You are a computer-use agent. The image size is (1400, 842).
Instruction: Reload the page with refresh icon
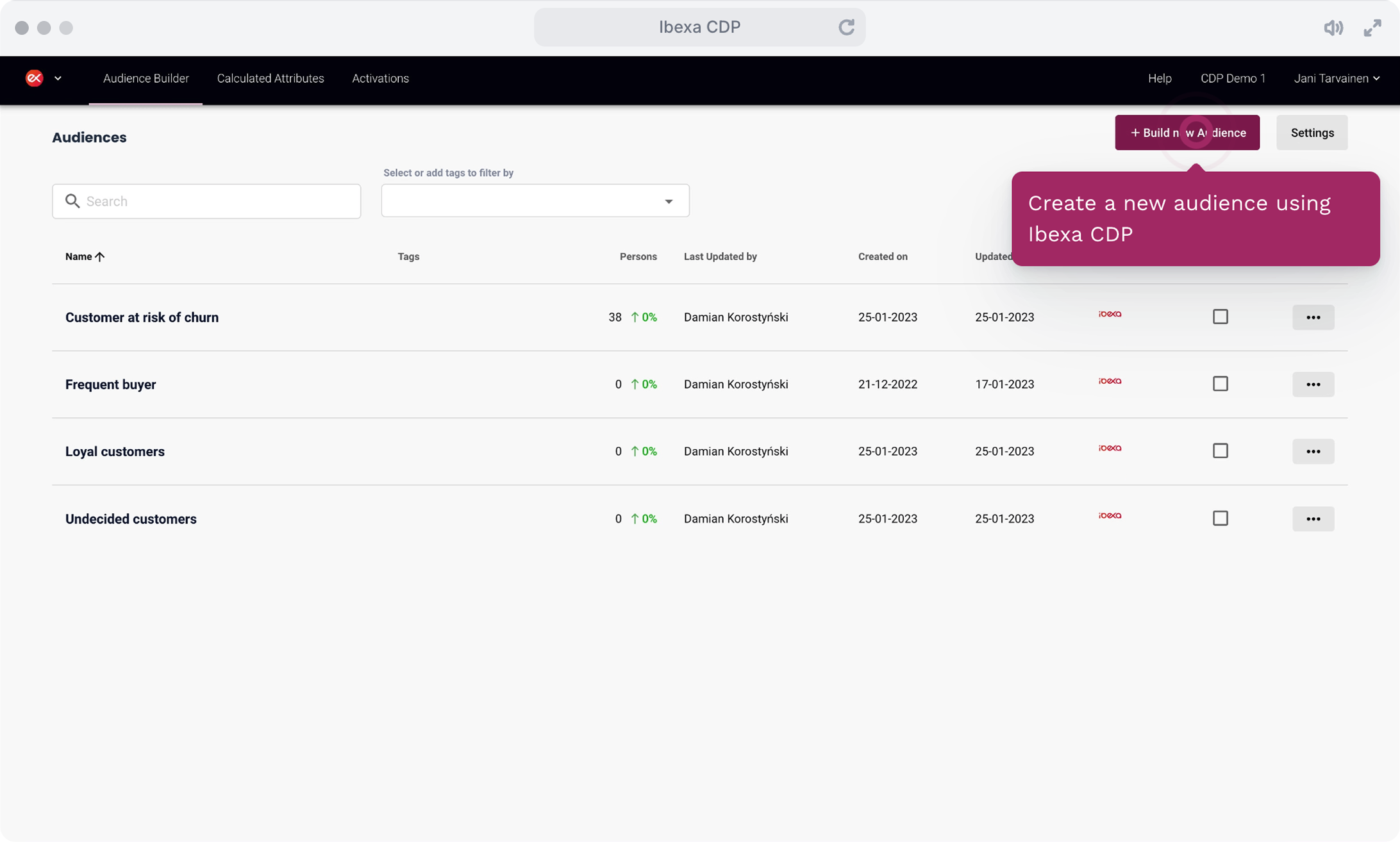tap(846, 27)
